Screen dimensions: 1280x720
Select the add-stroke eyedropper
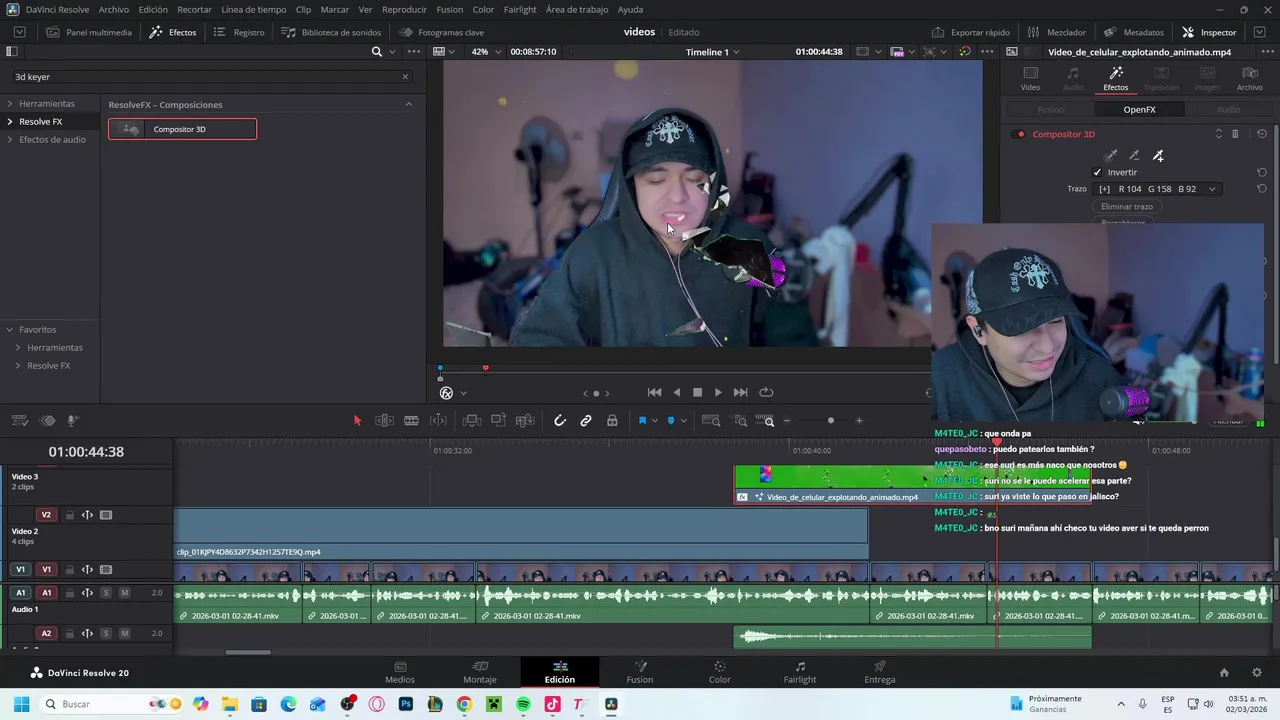click(x=1158, y=155)
